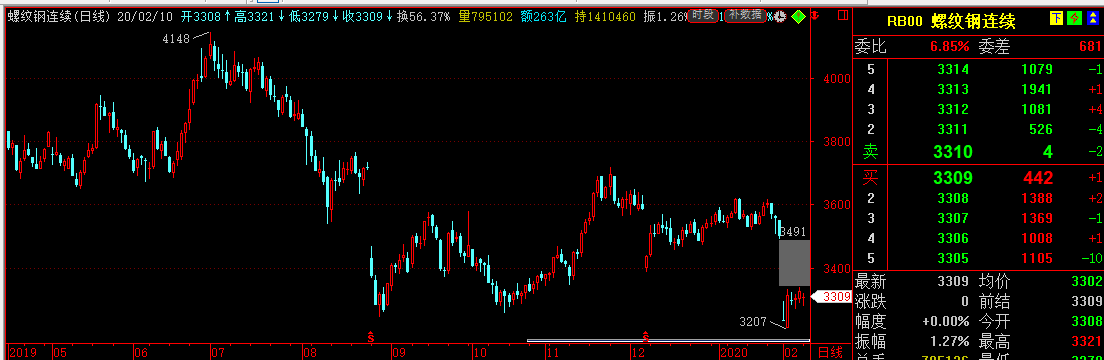Click the clock icon in chart header

(x=780, y=16)
